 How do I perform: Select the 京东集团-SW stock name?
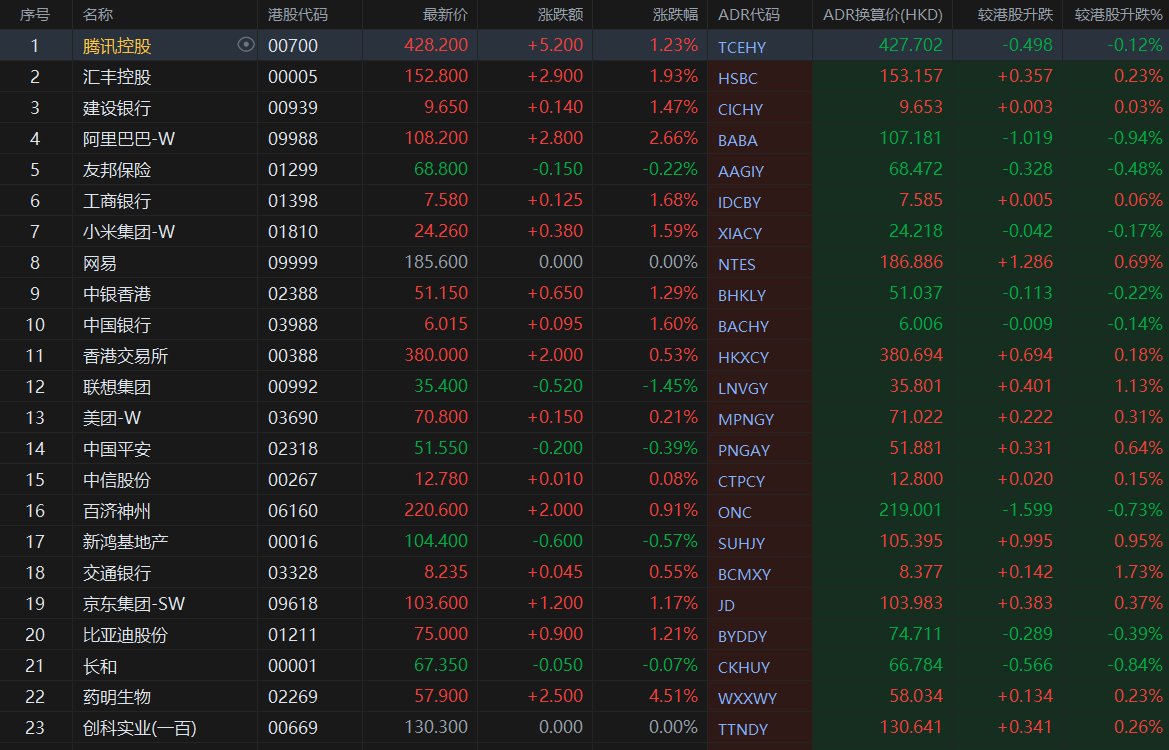click(134, 604)
